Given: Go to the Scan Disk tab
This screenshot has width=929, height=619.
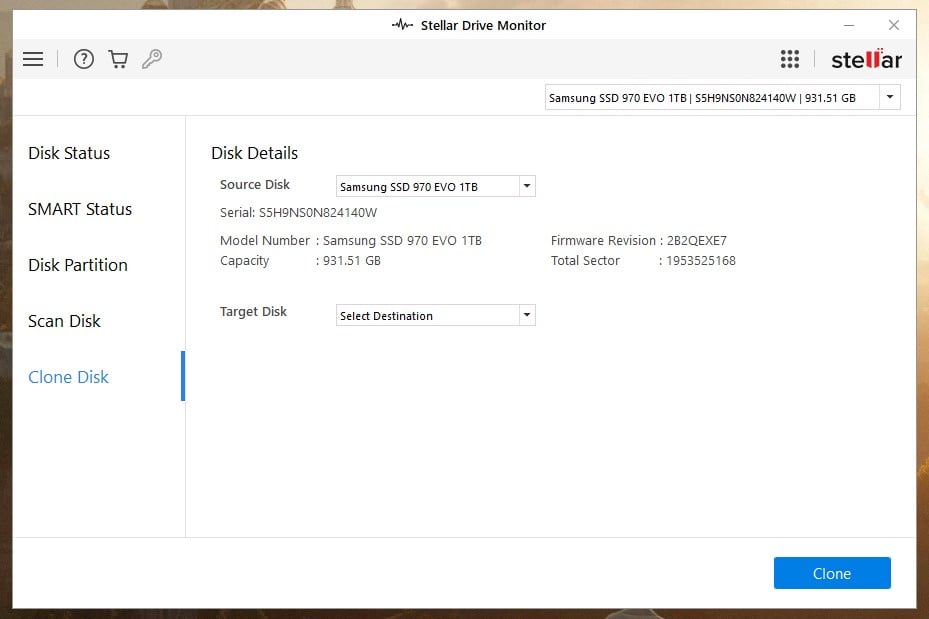Looking at the screenshot, I should [65, 321].
